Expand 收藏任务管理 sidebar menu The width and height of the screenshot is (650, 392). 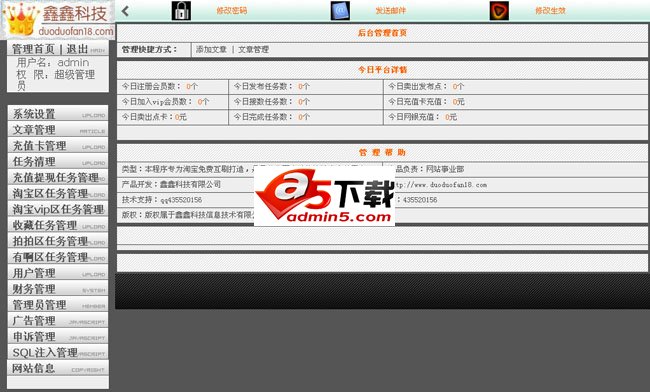(x=58, y=225)
